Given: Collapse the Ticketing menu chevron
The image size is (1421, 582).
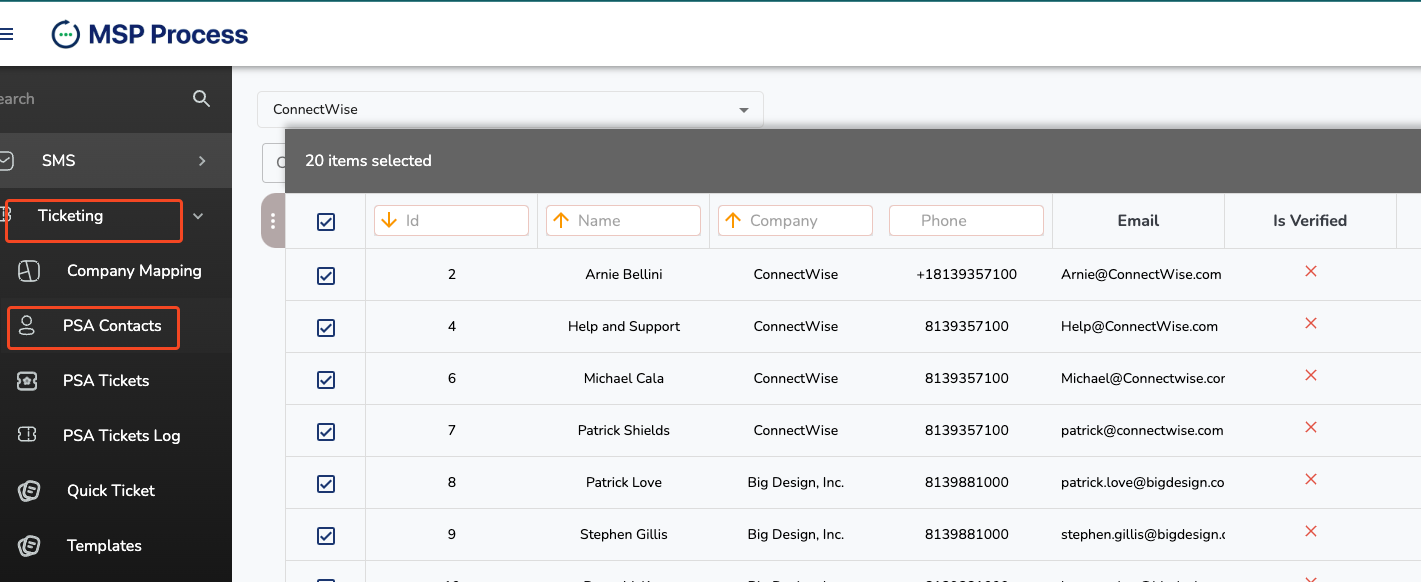Looking at the screenshot, I should (198, 216).
